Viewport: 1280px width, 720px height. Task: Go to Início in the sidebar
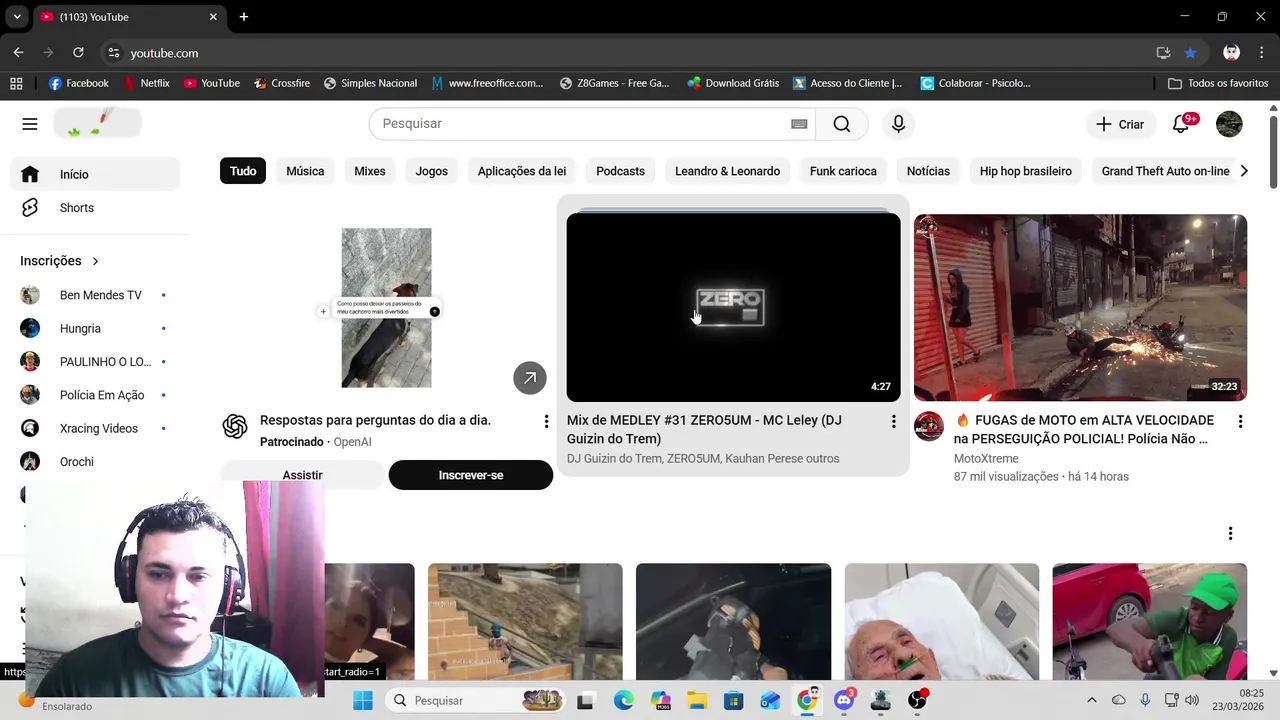(x=95, y=174)
